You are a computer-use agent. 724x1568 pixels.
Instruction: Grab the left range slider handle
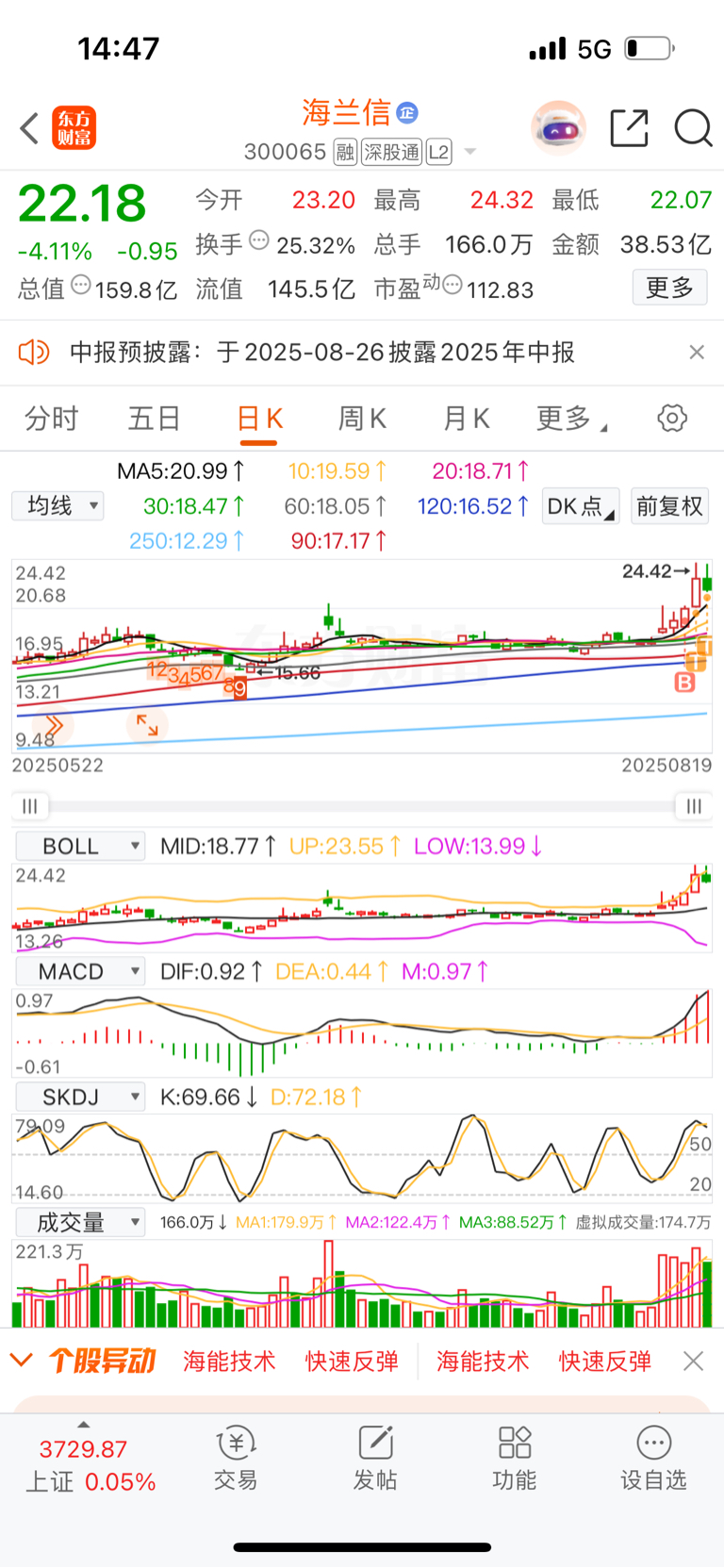[x=30, y=805]
